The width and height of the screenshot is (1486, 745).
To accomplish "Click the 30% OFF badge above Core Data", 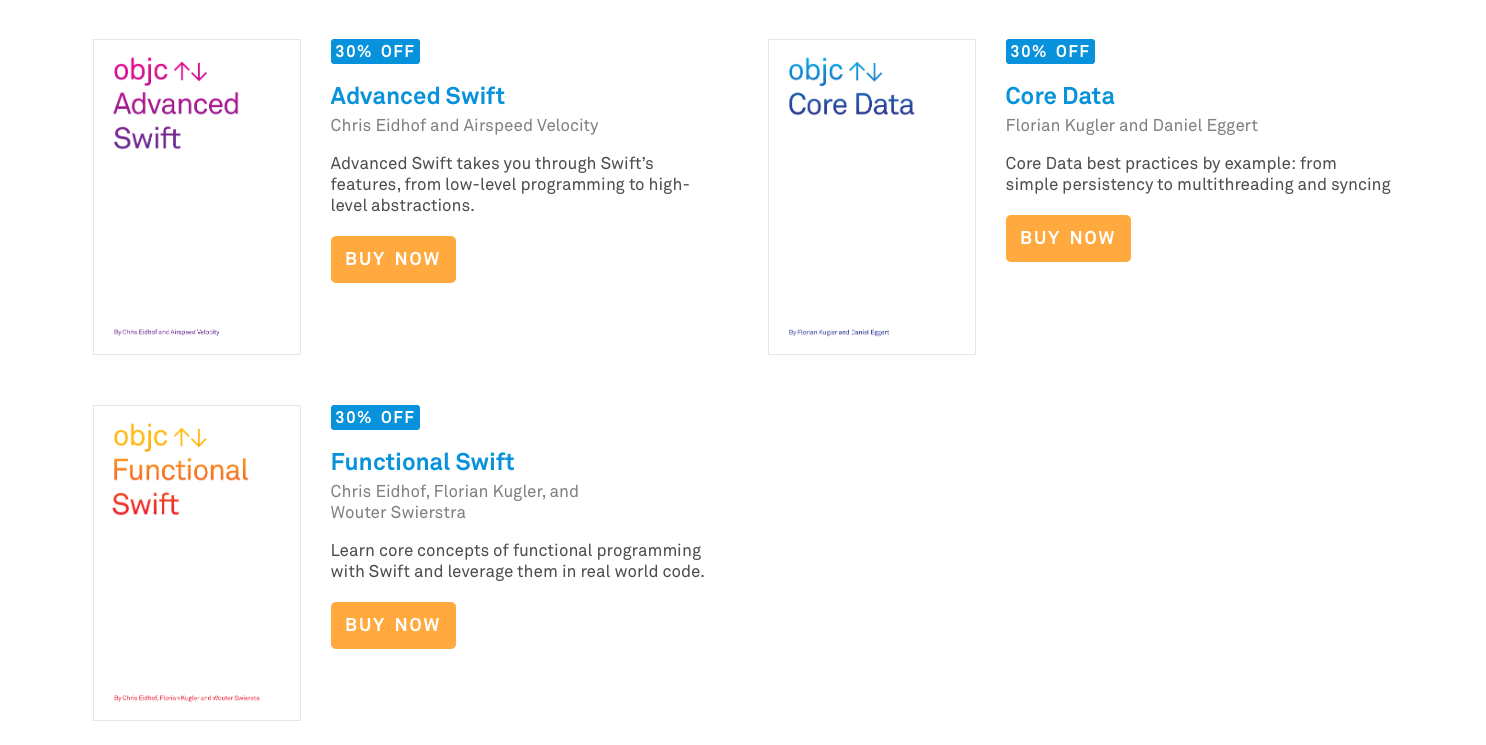I will (1050, 52).
